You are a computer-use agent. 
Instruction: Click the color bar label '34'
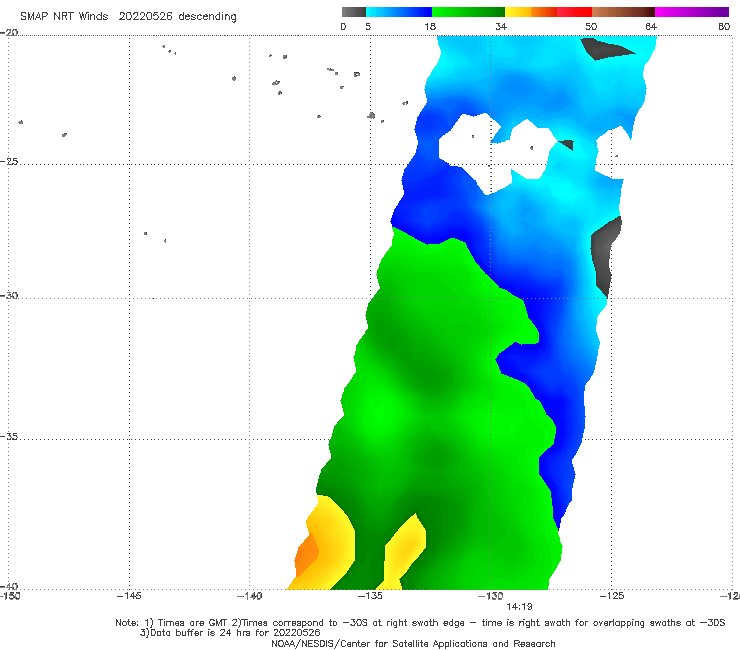tap(501, 27)
